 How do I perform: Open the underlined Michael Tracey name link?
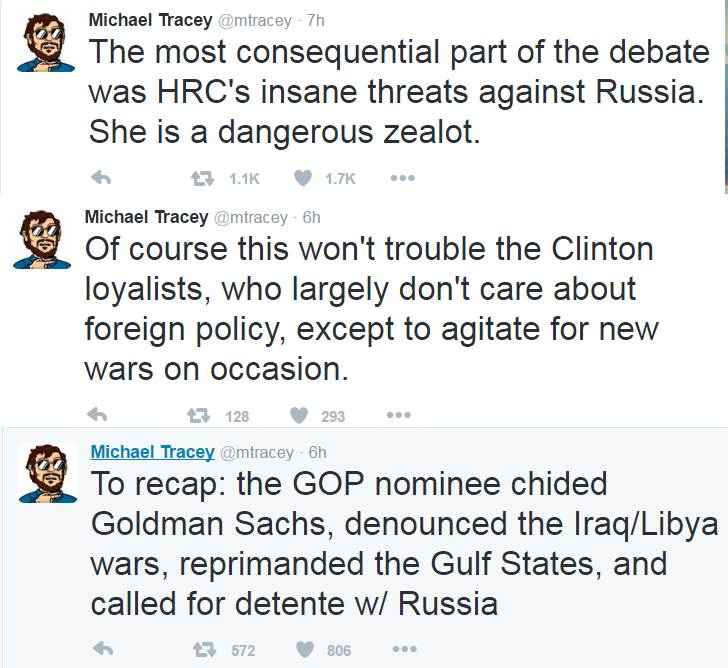tap(152, 452)
